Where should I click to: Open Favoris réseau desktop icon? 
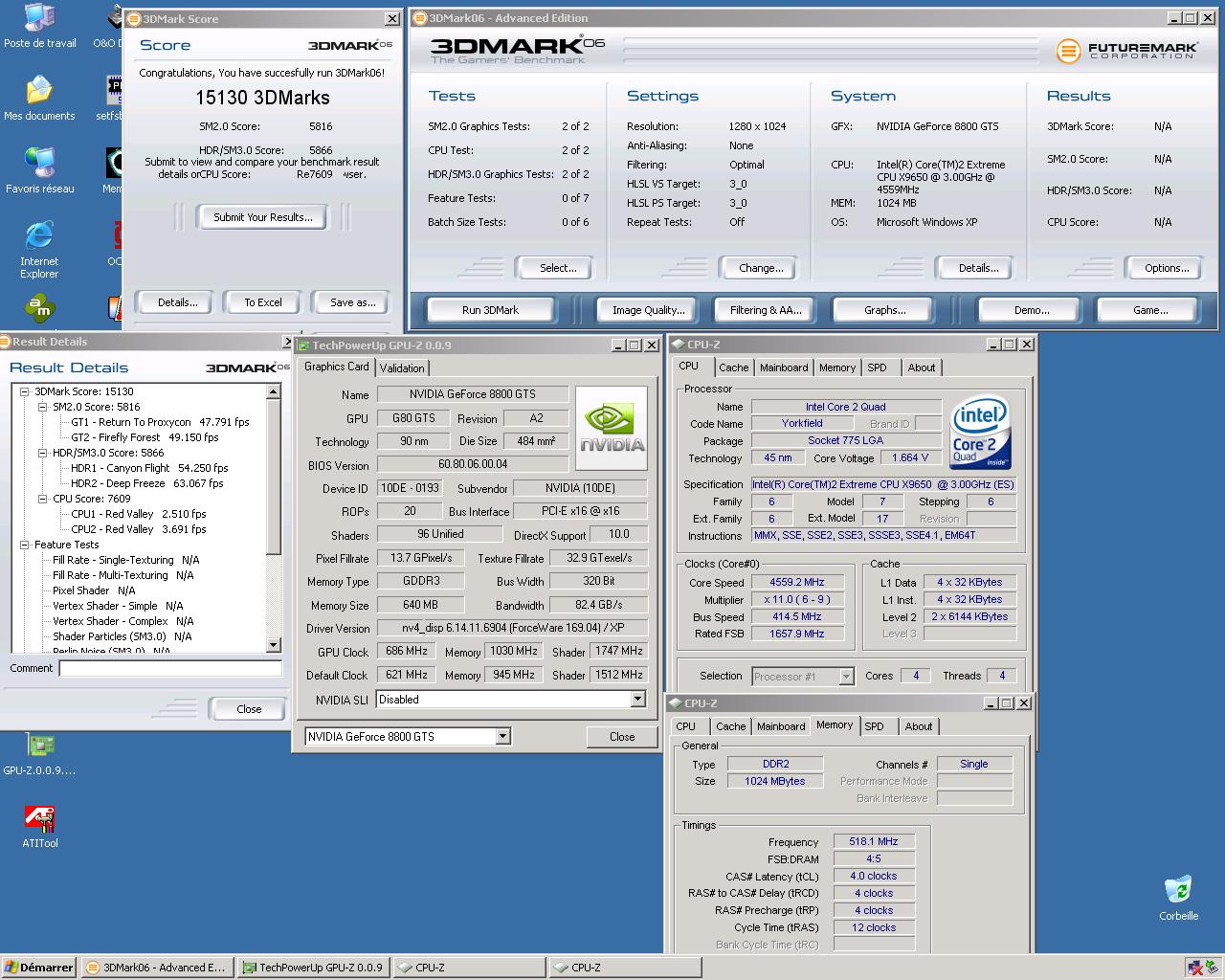(39, 171)
